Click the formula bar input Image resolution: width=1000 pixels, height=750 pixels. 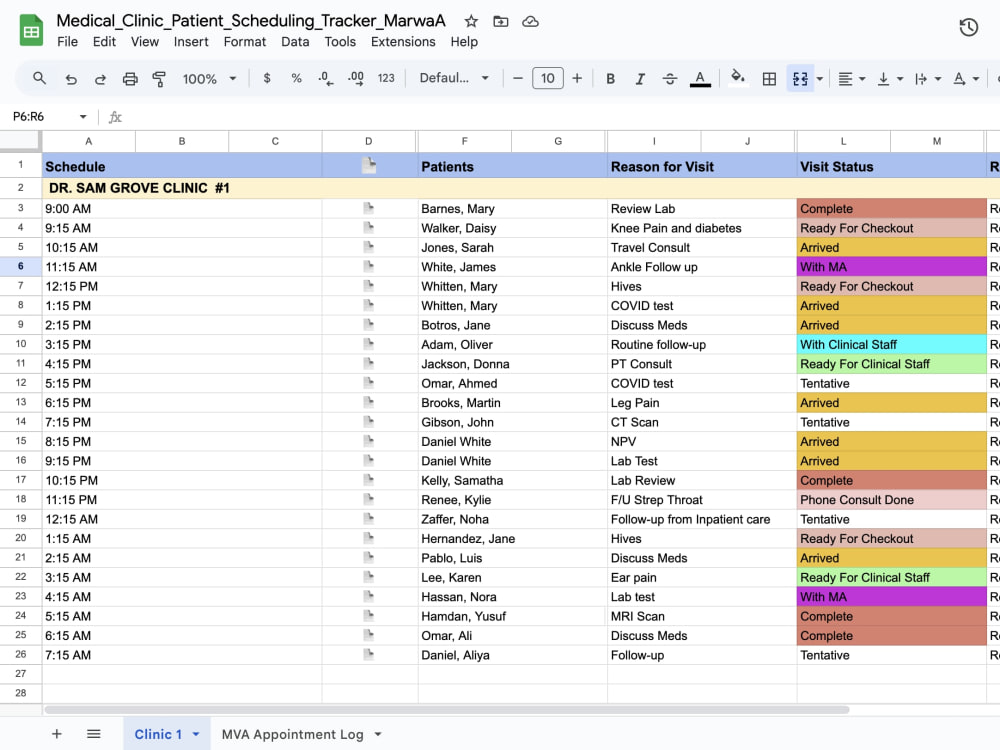point(561,117)
